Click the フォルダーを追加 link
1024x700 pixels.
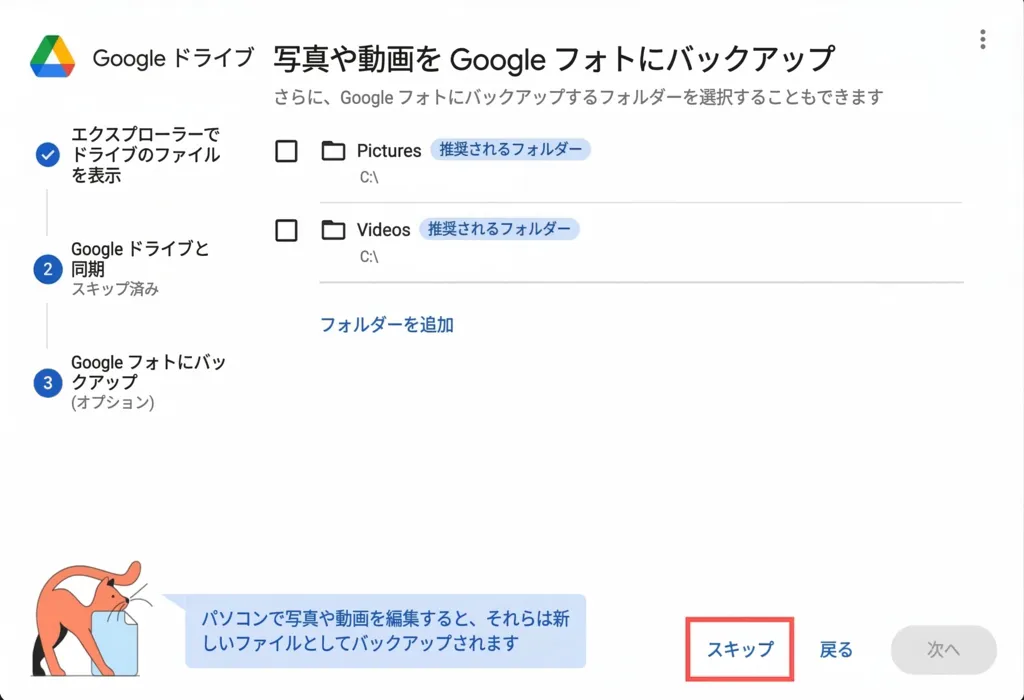pos(387,324)
